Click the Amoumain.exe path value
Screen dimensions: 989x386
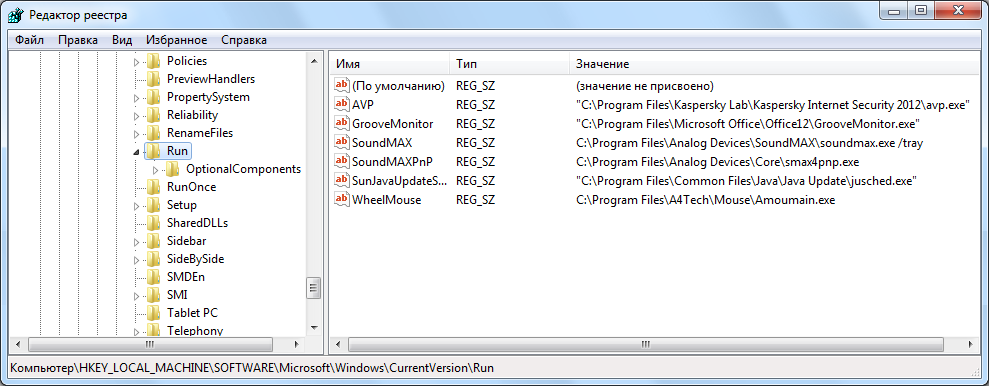pos(705,200)
